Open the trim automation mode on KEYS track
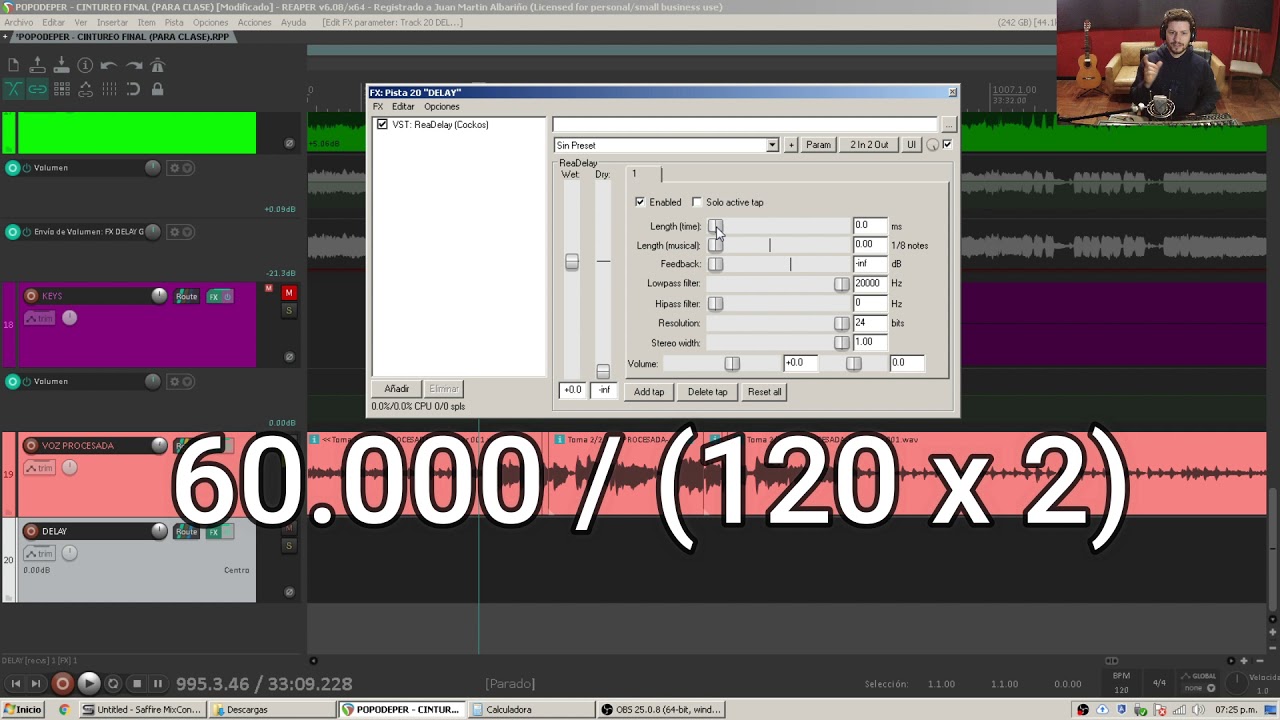The width and height of the screenshot is (1280, 720). click(x=39, y=318)
